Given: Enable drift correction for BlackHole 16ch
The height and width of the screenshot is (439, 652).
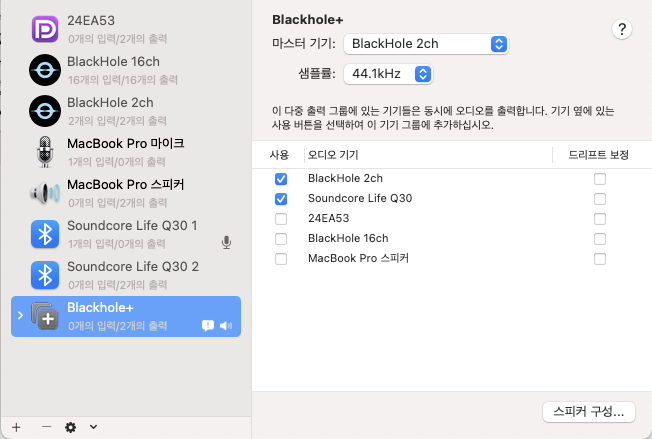Looking at the screenshot, I should point(600,239).
